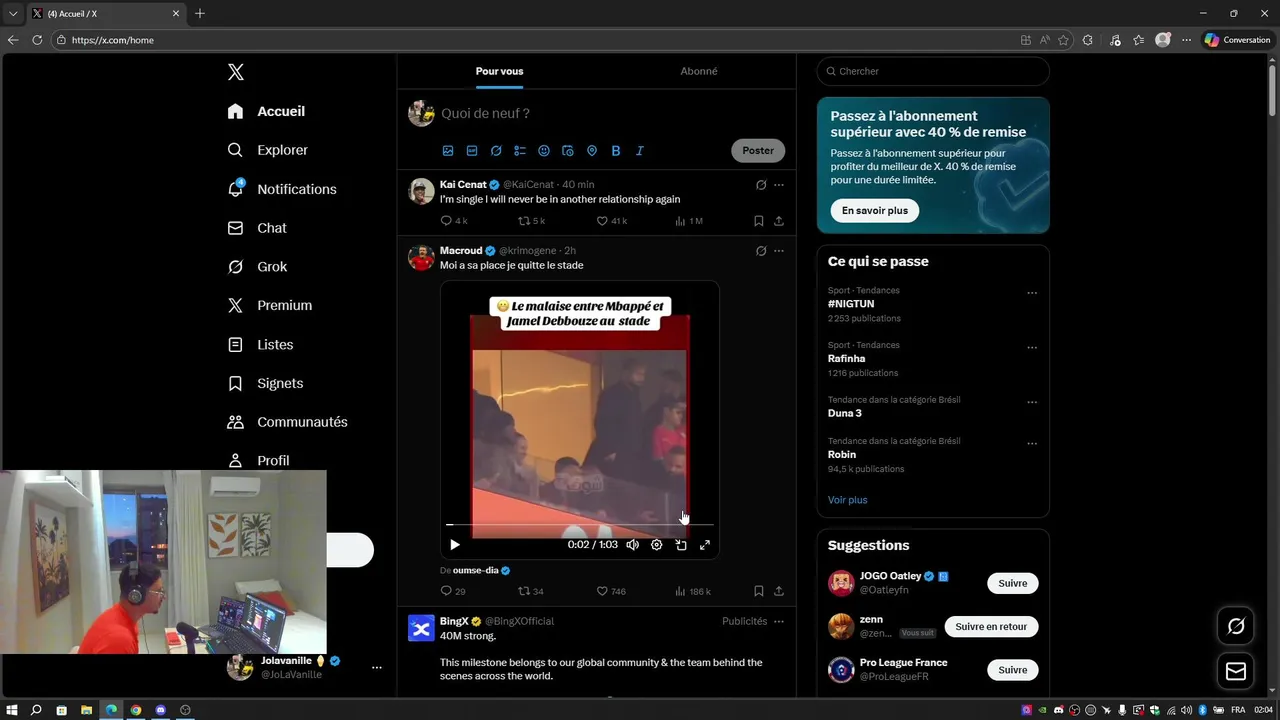Image resolution: width=1280 pixels, height=720 pixels.
Task: Click Suivre en retour for zenn
Action: [x=991, y=627]
